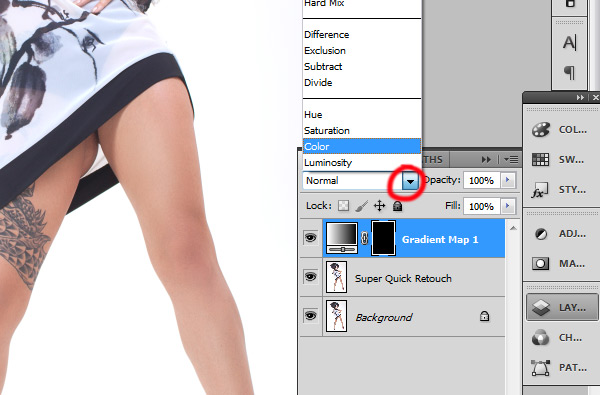This screenshot has height=395, width=600.
Task: Select the highlighted Color blend mode
Action: coord(362,146)
